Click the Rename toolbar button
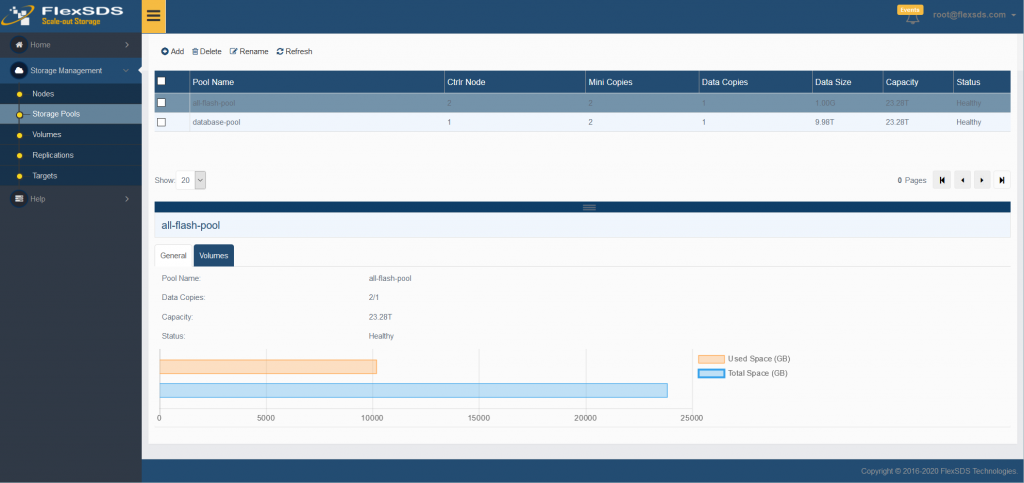Screen dimensions: 1024x483 point(249,52)
